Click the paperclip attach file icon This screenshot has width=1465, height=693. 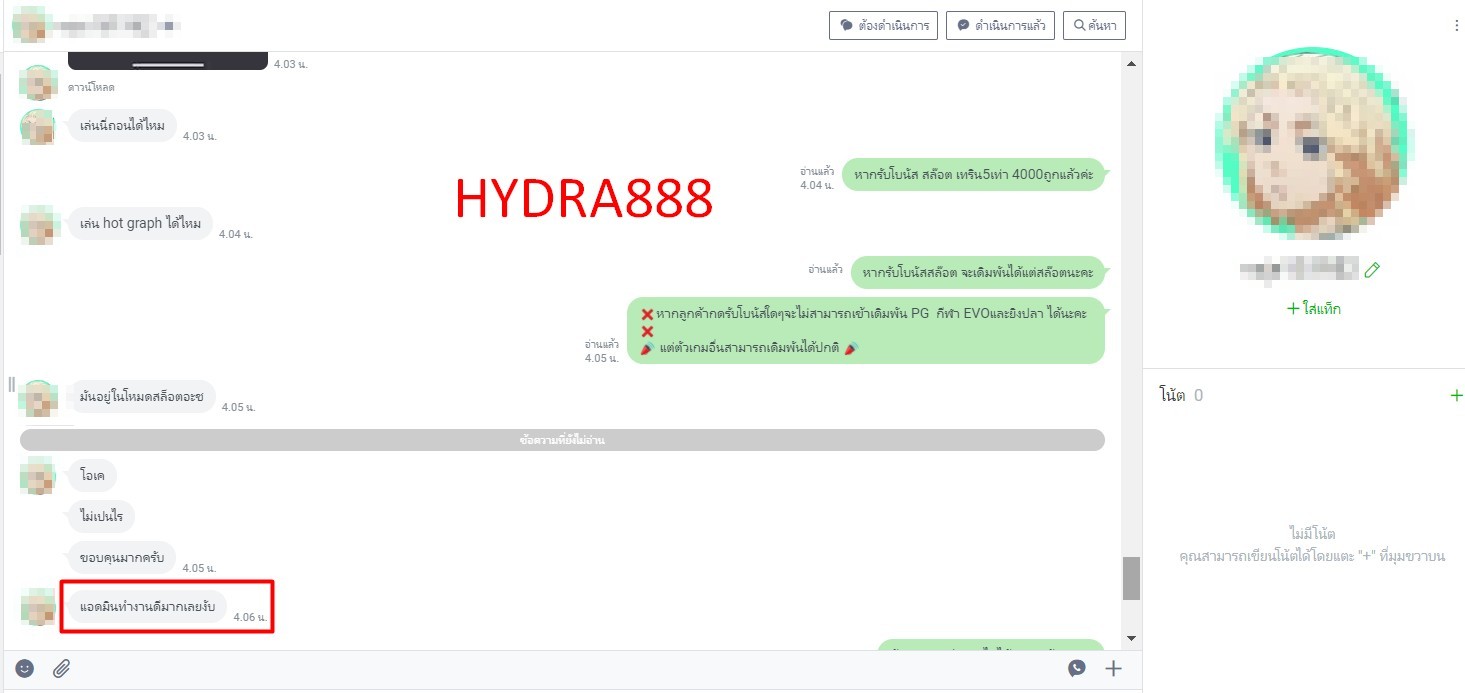61,668
